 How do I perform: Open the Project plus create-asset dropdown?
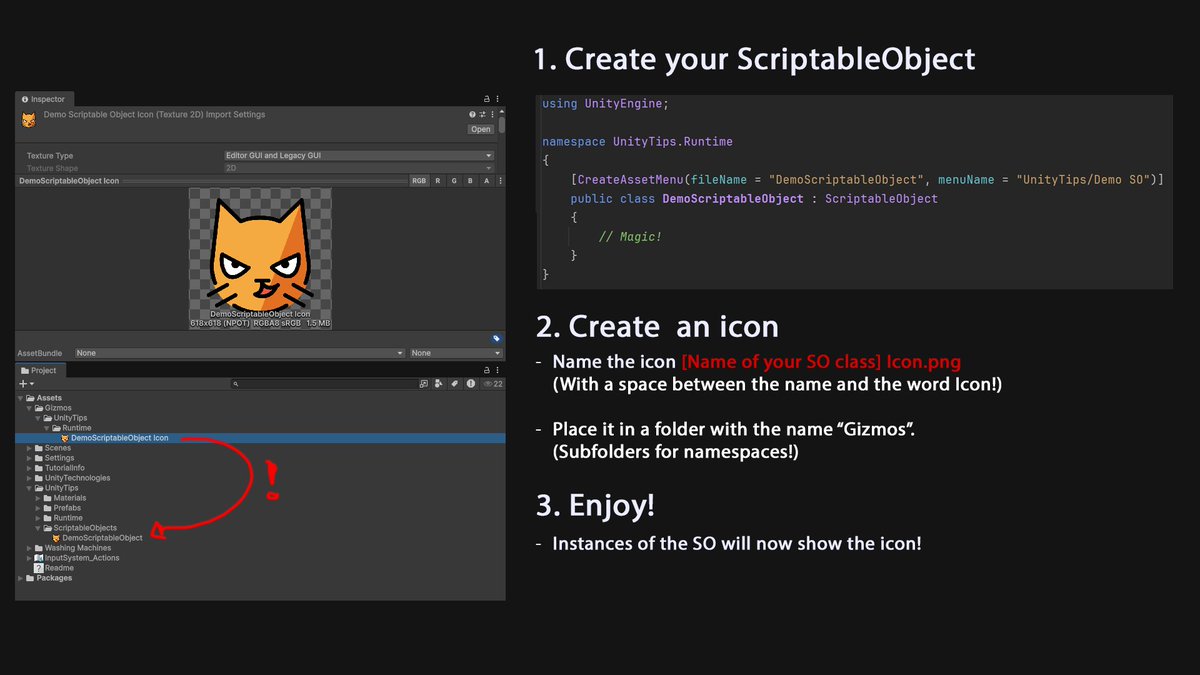[x=26, y=383]
